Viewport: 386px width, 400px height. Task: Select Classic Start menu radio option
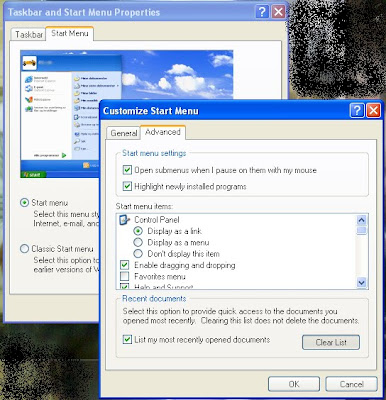[24, 249]
